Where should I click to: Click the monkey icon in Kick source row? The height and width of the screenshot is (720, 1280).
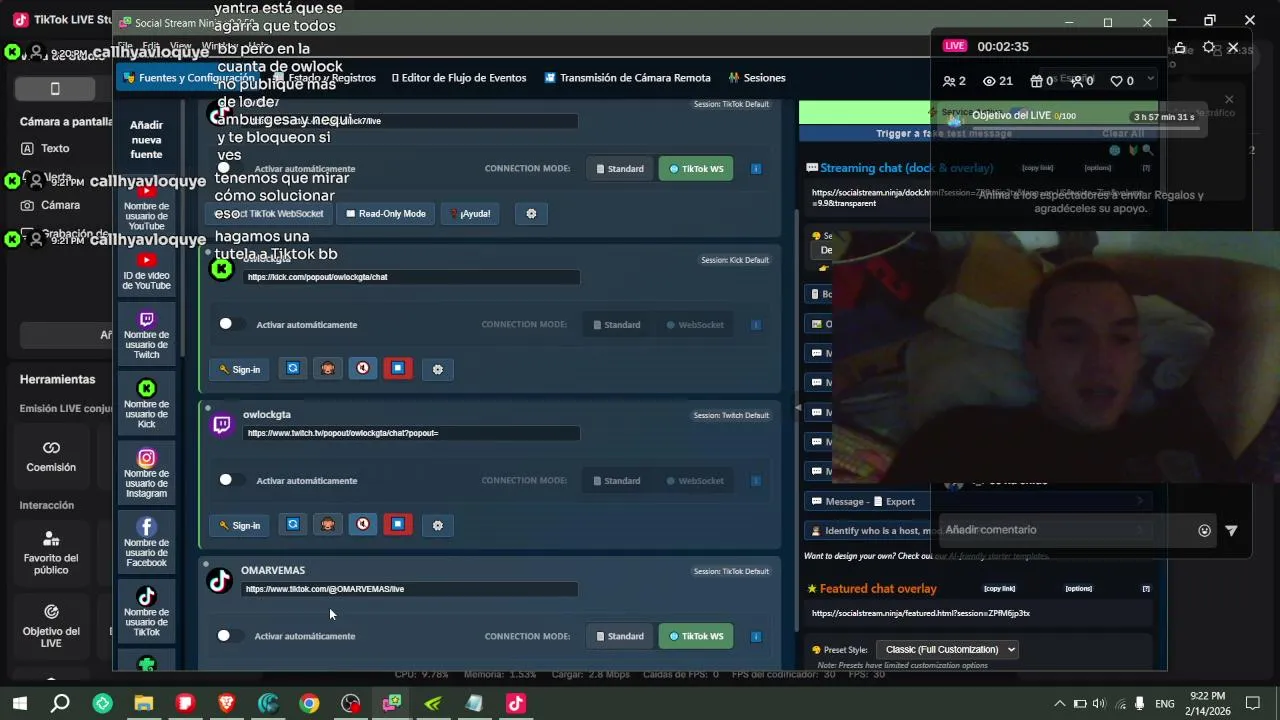pyautogui.click(x=328, y=369)
